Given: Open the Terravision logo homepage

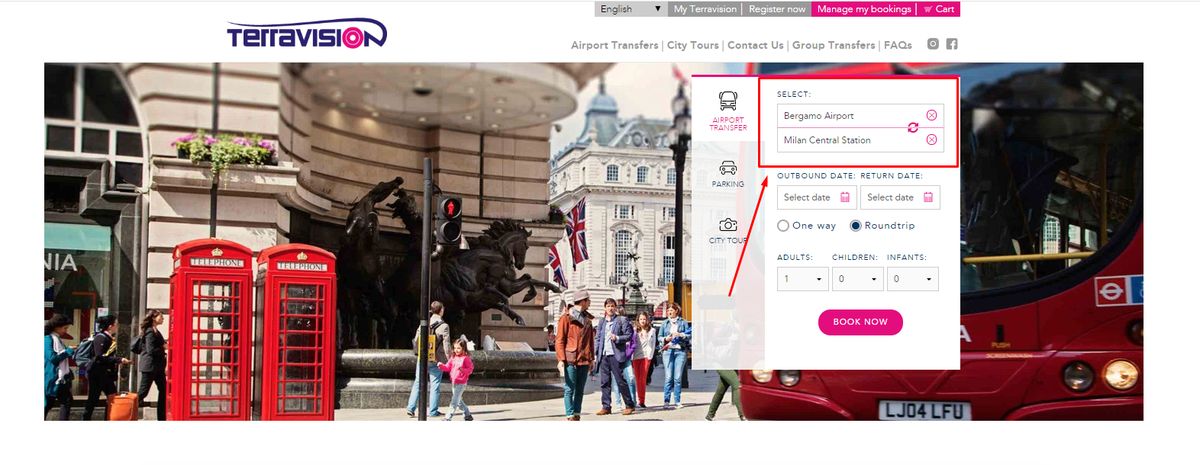Looking at the screenshot, I should tap(306, 34).
